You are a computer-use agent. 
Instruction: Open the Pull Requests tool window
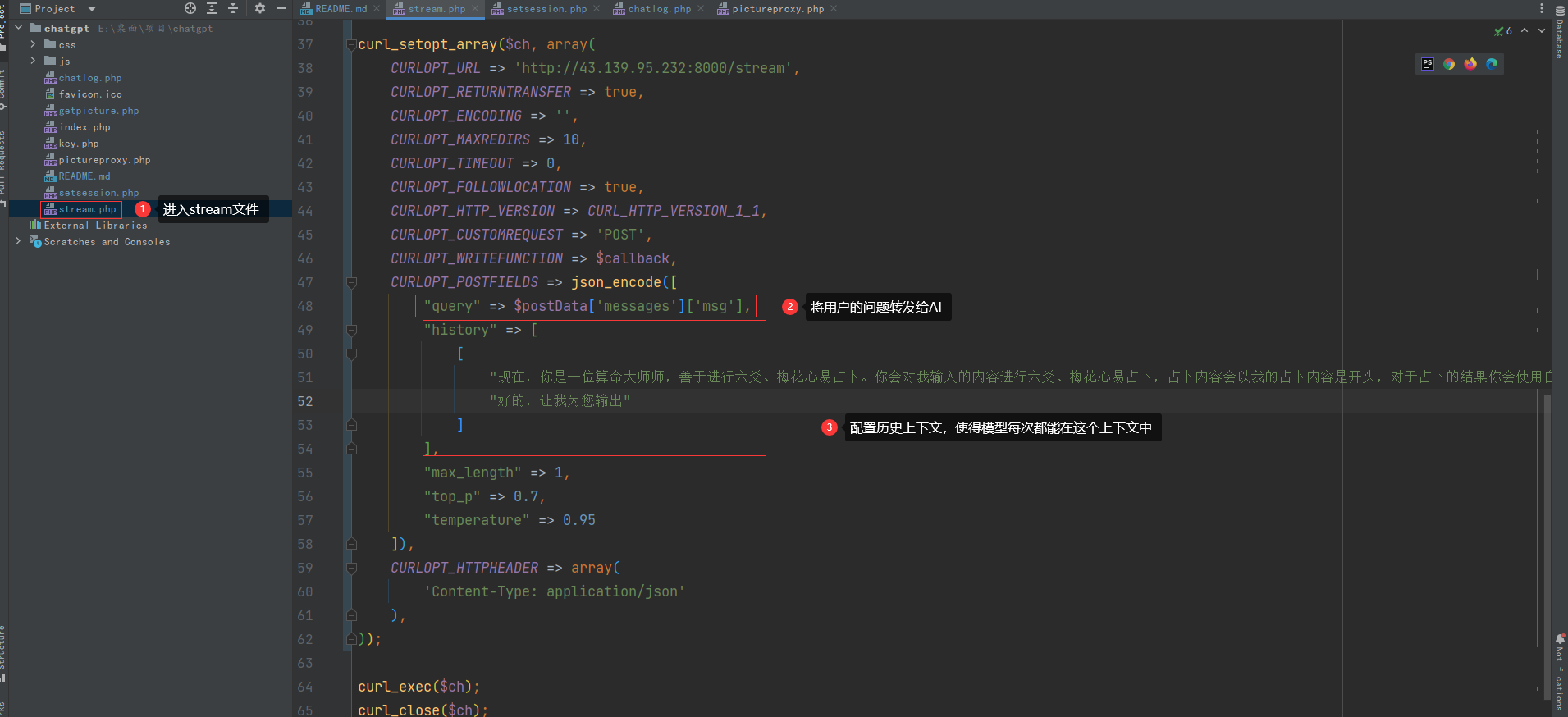click(x=3, y=168)
